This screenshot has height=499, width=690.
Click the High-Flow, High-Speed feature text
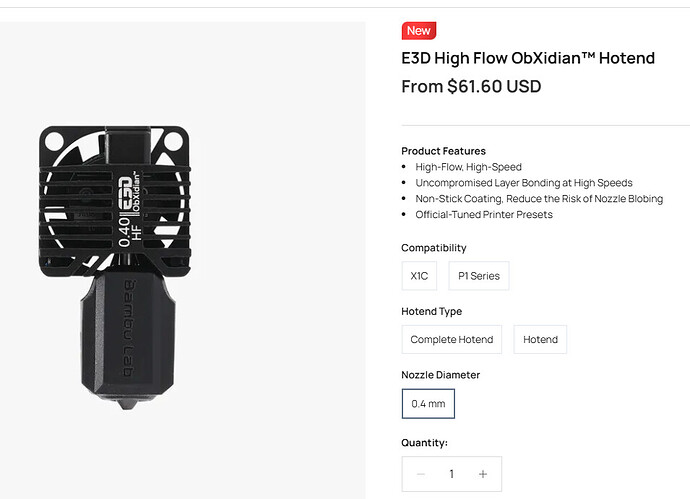(x=468, y=167)
